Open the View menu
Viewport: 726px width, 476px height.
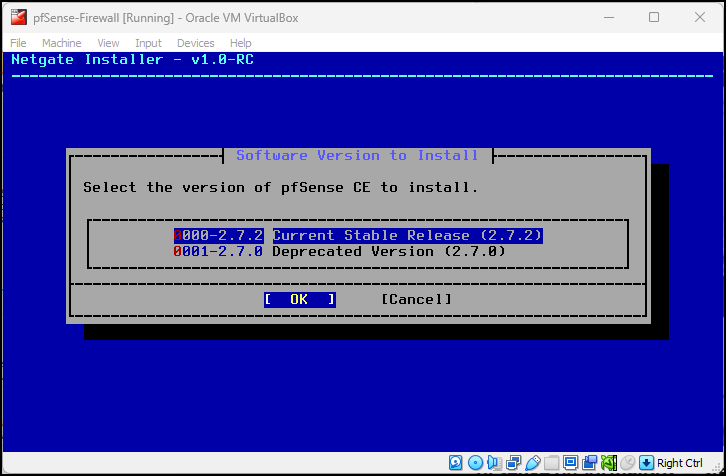coord(108,43)
